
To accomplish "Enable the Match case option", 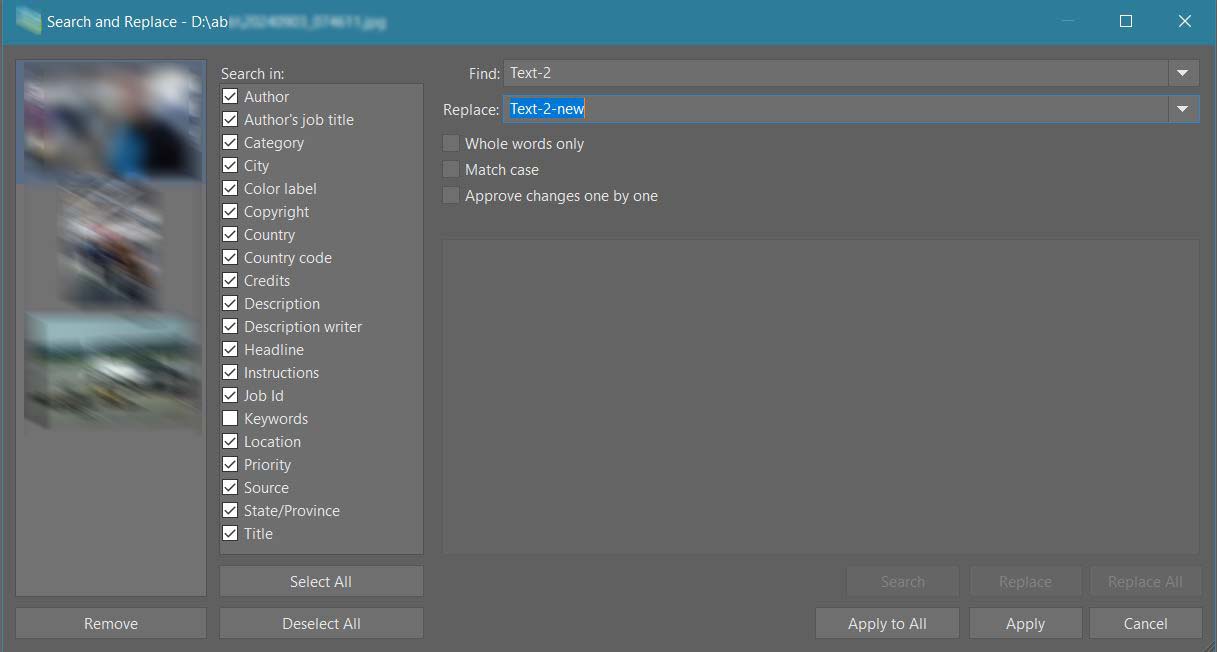I will tap(451, 170).
